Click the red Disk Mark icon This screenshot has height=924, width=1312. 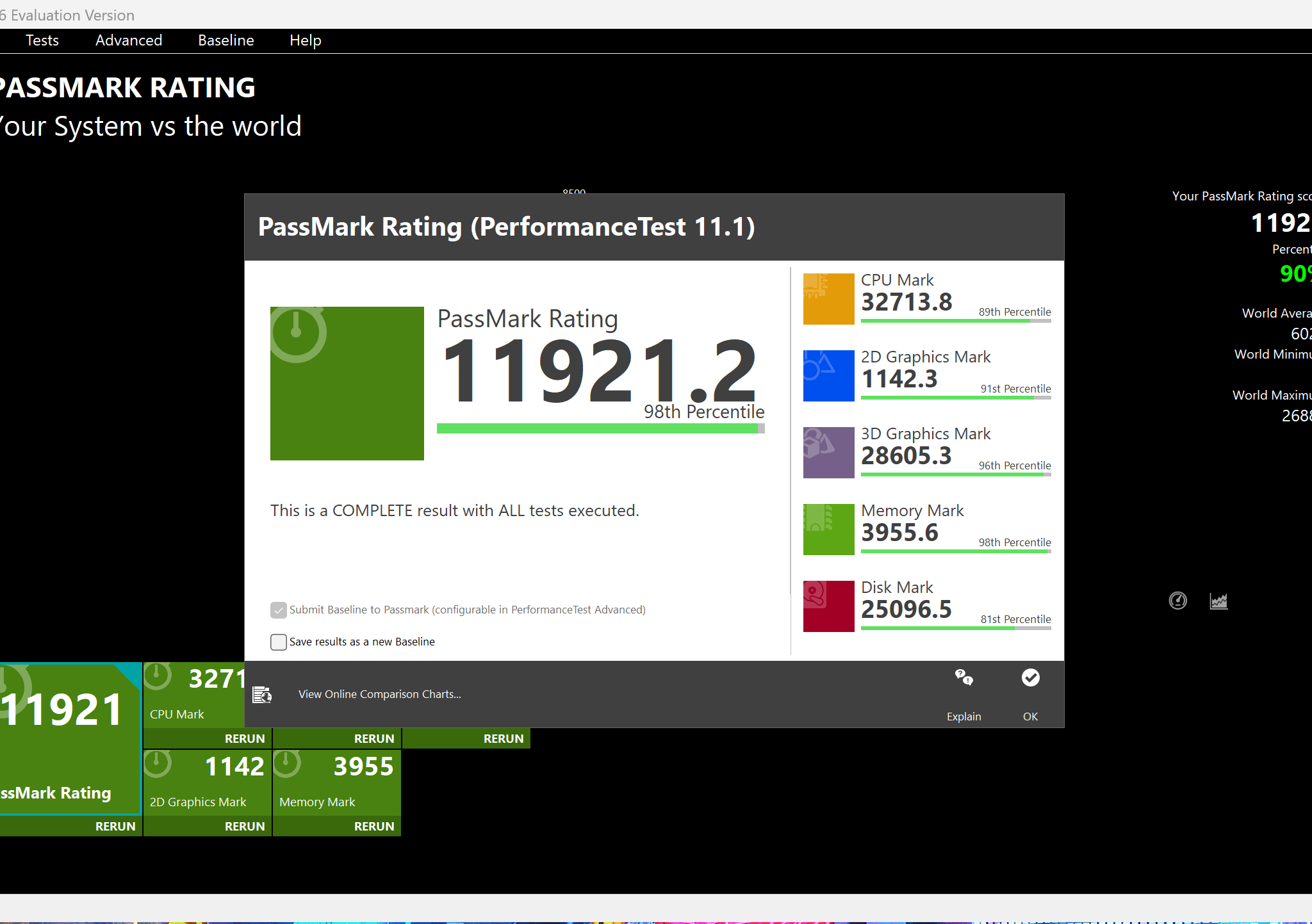(x=829, y=606)
